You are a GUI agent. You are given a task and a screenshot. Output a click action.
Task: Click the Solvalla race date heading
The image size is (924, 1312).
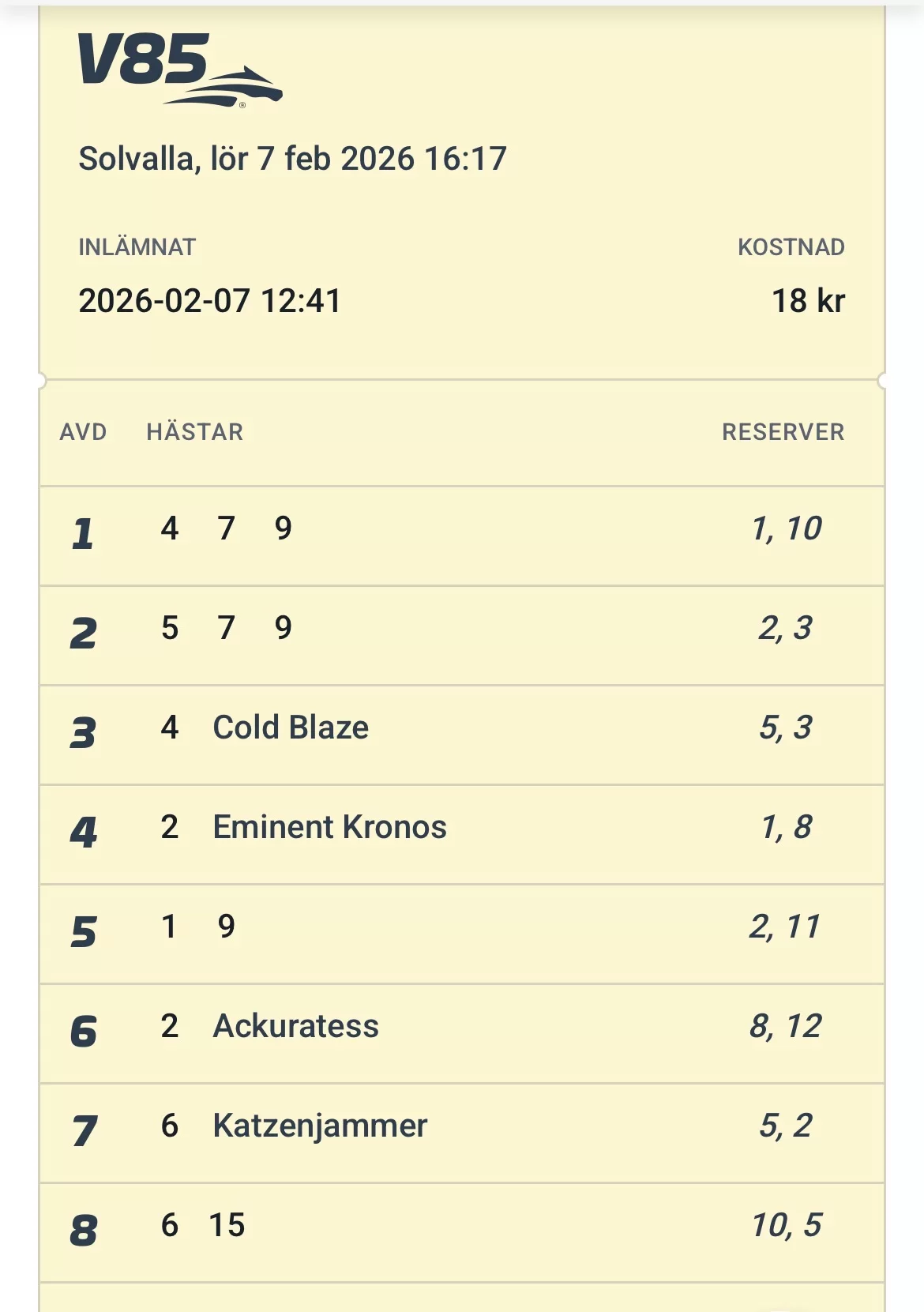tap(292, 159)
